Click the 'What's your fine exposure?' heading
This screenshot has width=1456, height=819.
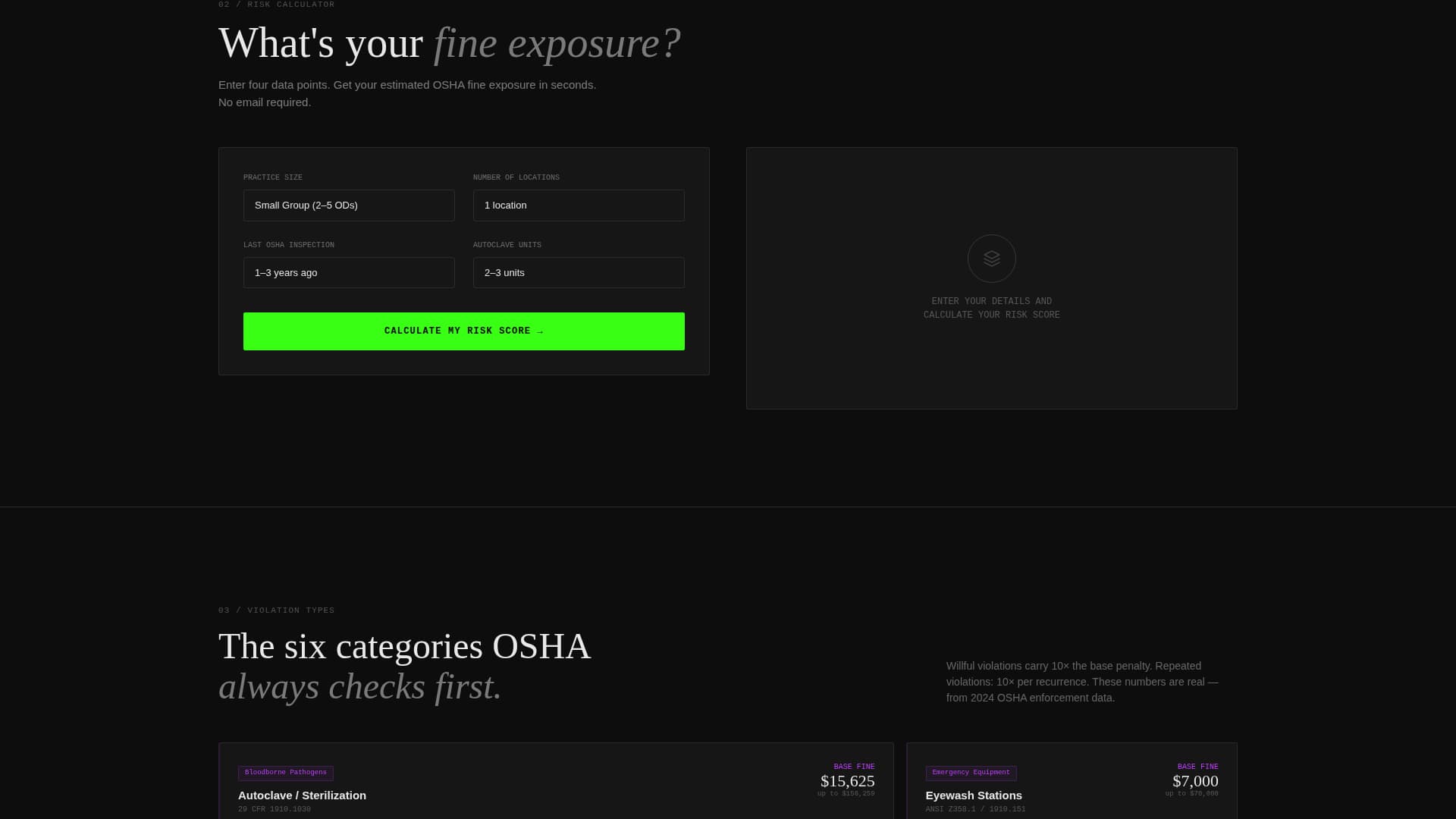(x=450, y=43)
